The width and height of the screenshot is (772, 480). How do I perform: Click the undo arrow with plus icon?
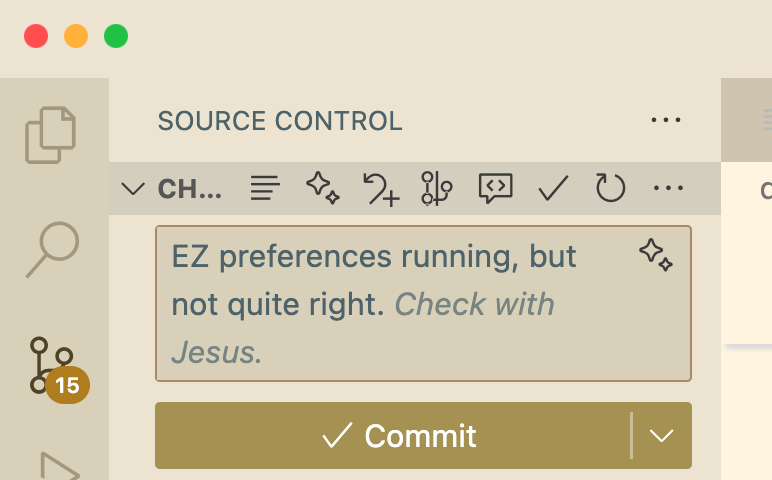point(380,188)
